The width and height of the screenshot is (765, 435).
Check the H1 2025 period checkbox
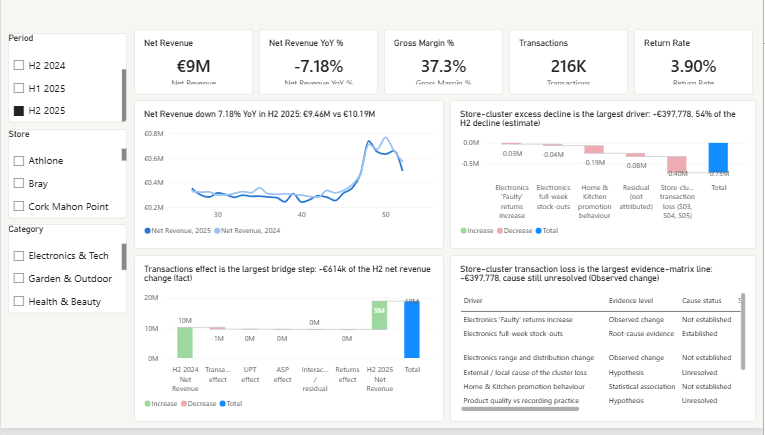(19, 88)
